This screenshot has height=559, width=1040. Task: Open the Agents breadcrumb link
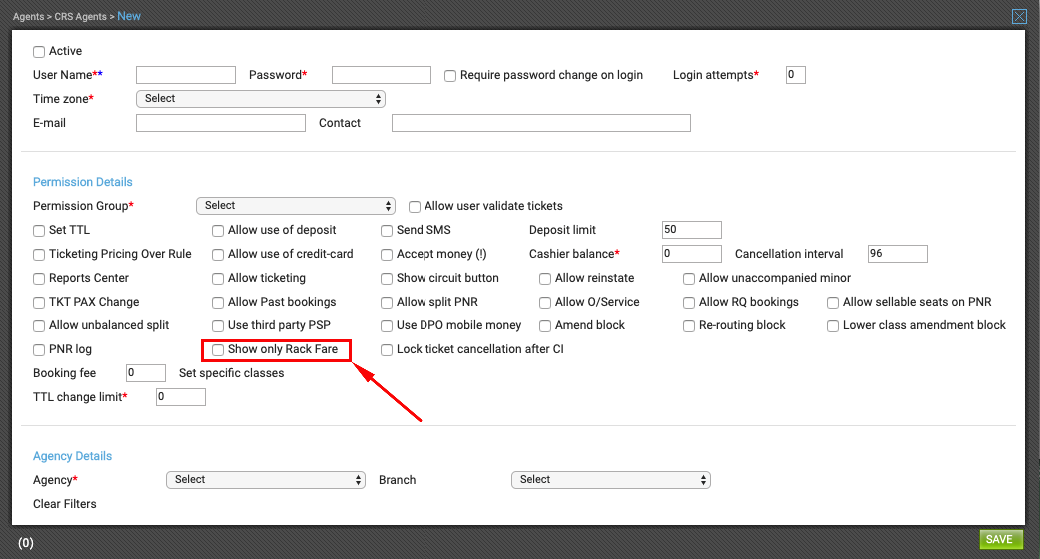click(x=29, y=17)
